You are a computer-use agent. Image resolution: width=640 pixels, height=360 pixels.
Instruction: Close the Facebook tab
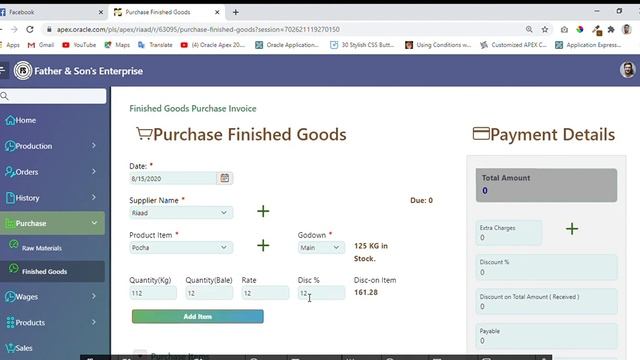[x=101, y=12]
